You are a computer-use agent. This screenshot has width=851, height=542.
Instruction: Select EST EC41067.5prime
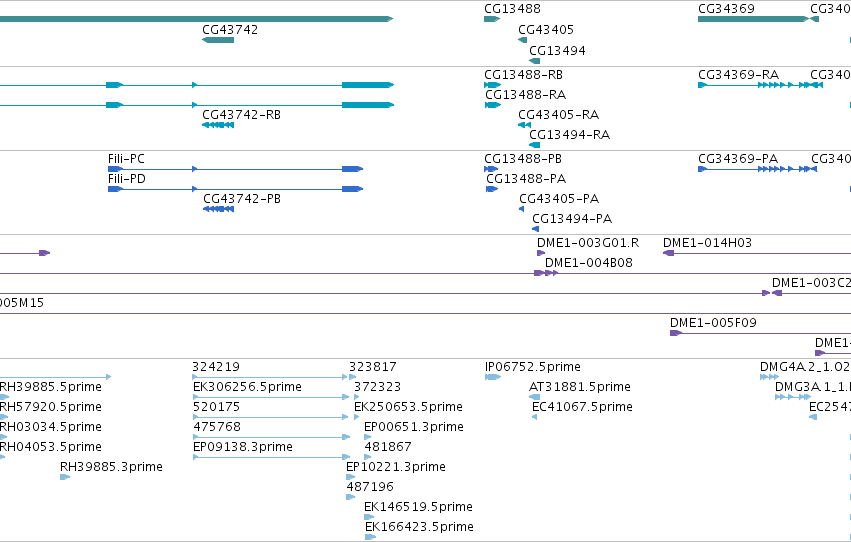(535, 417)
